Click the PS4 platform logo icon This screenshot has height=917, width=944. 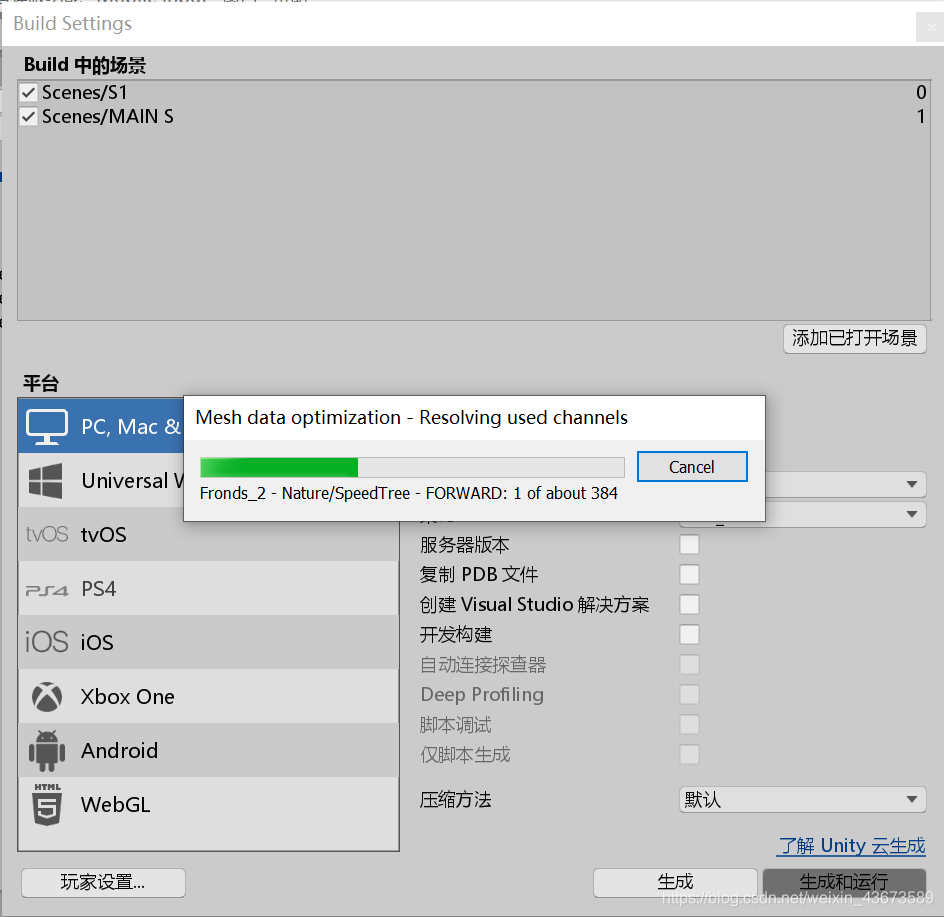pyautogui.click(x=46, y=591)
